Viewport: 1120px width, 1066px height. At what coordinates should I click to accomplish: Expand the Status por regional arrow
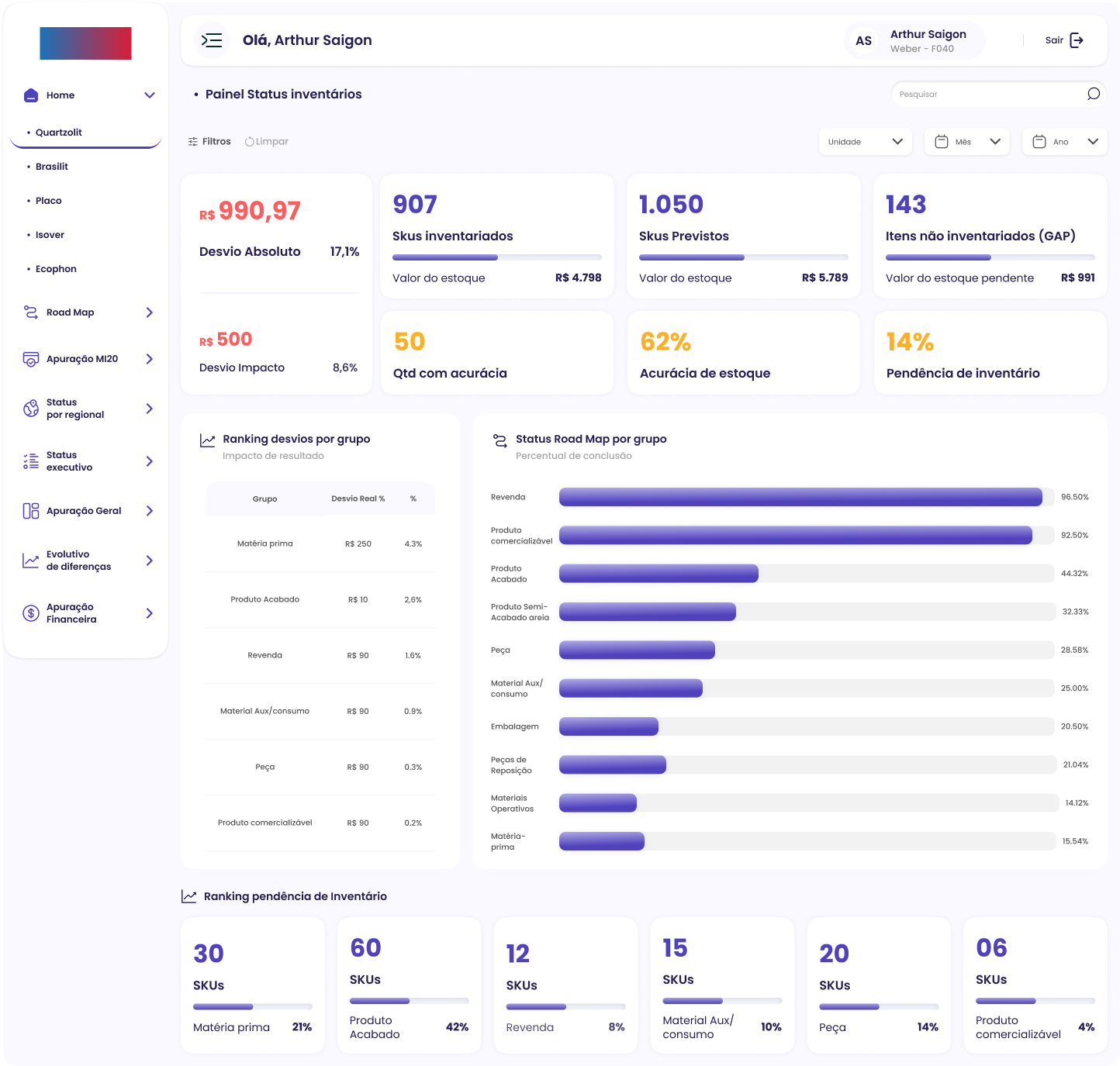[150, 409]
